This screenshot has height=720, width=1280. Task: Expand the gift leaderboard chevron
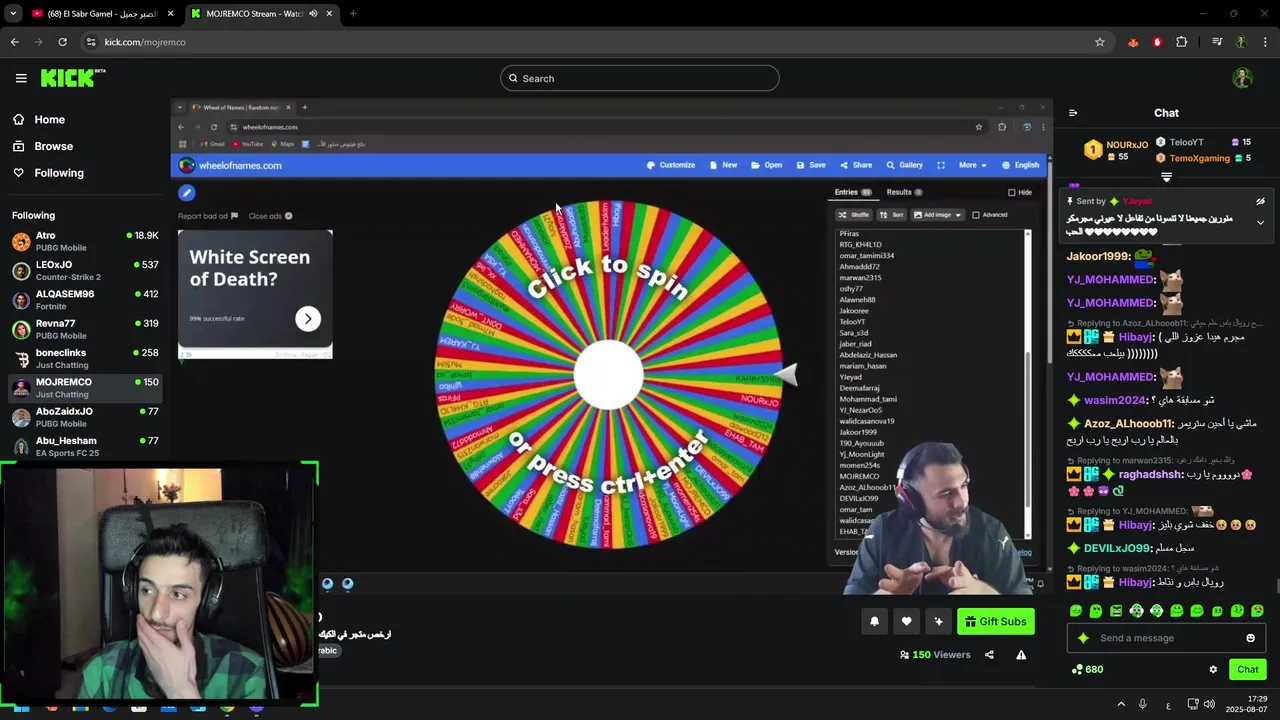(1166, 177)
